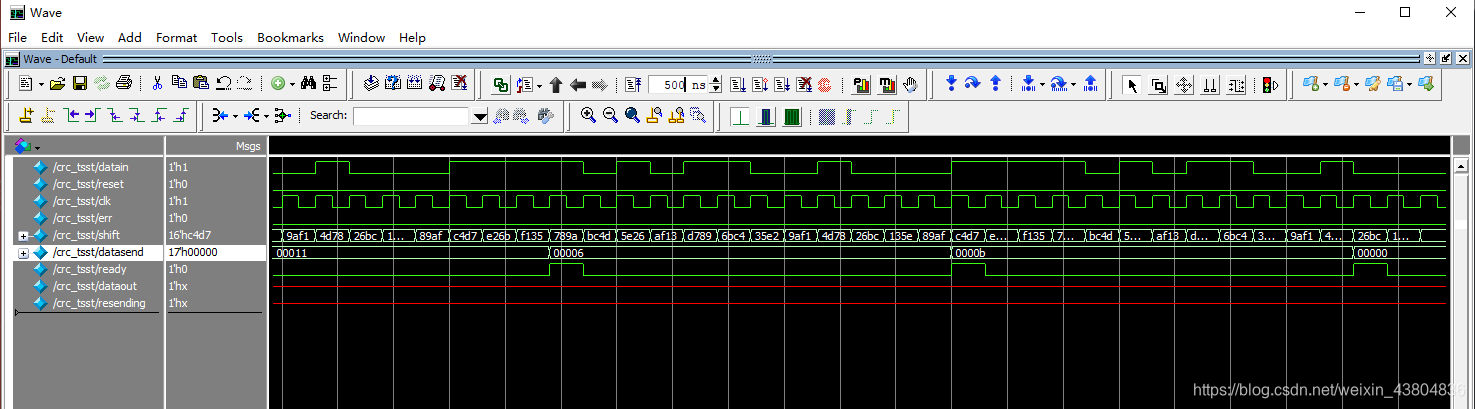Click the Run All icon
The height and width of the screenshot is (409, 1475).
(x=781, y=85)
